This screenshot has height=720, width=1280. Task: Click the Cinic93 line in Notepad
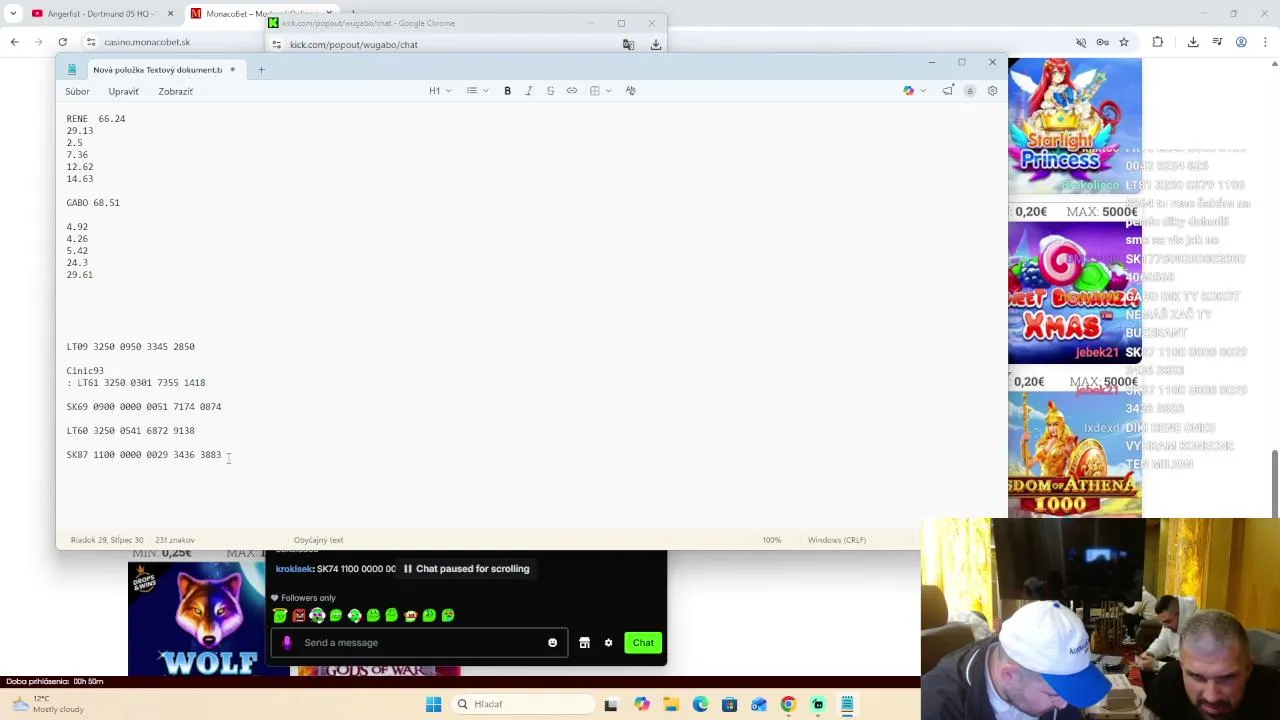coord(85,371)
